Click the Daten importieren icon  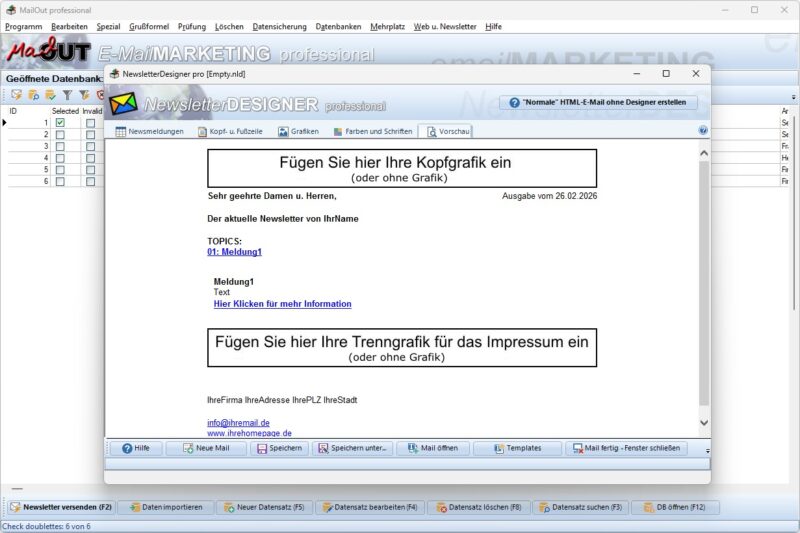(x=135, y=507)
